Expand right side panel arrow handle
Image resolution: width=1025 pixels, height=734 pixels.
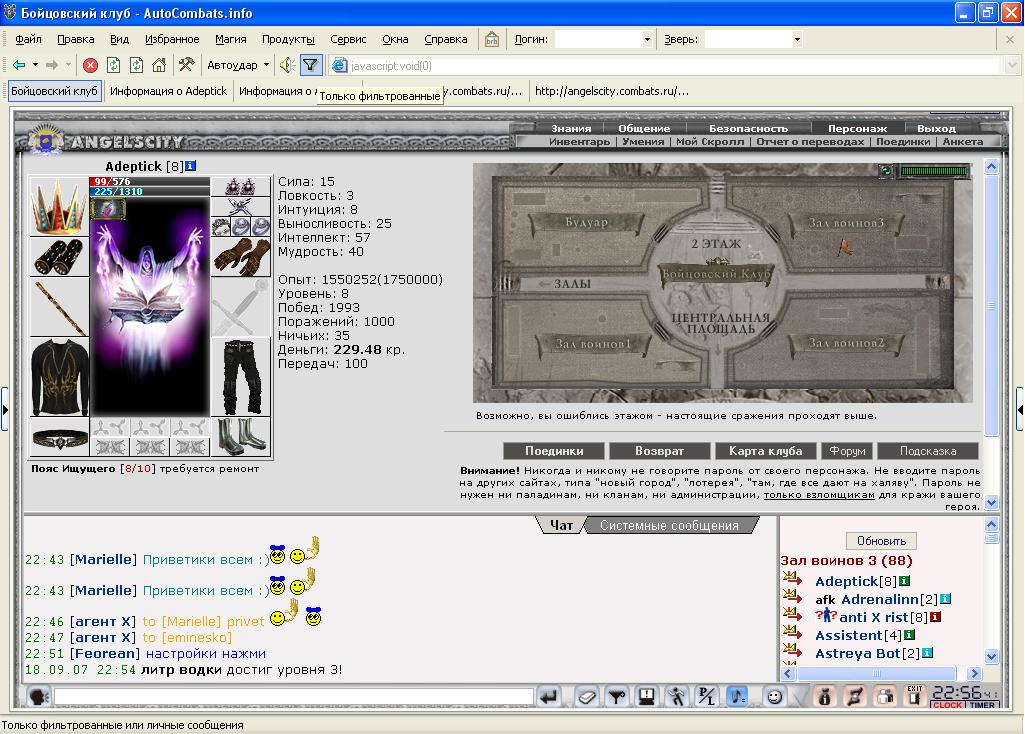tap(1020, 410)
